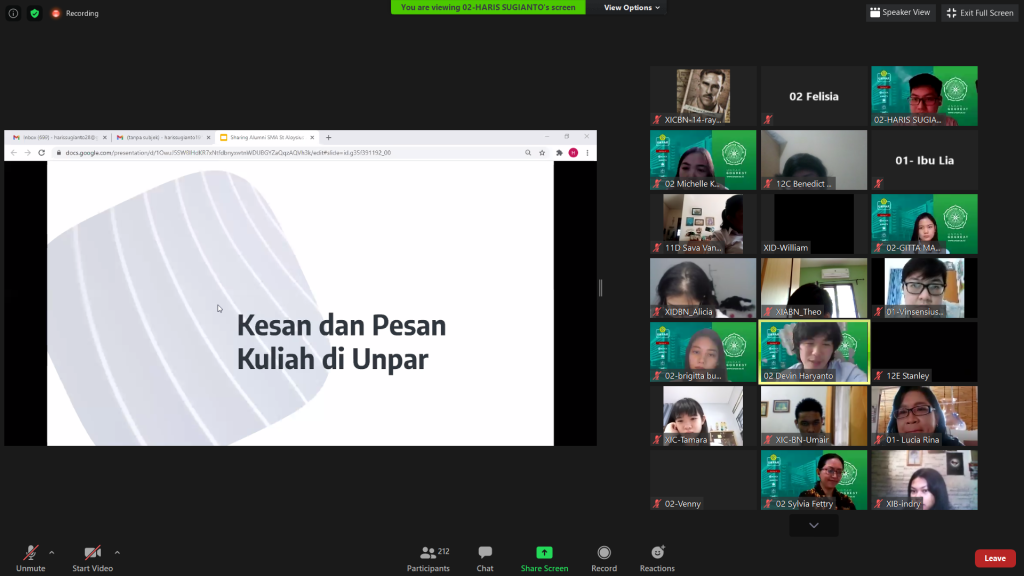Click the divider handle beside shared screen
Screen dimensions: 1024x576
[600, 288]
